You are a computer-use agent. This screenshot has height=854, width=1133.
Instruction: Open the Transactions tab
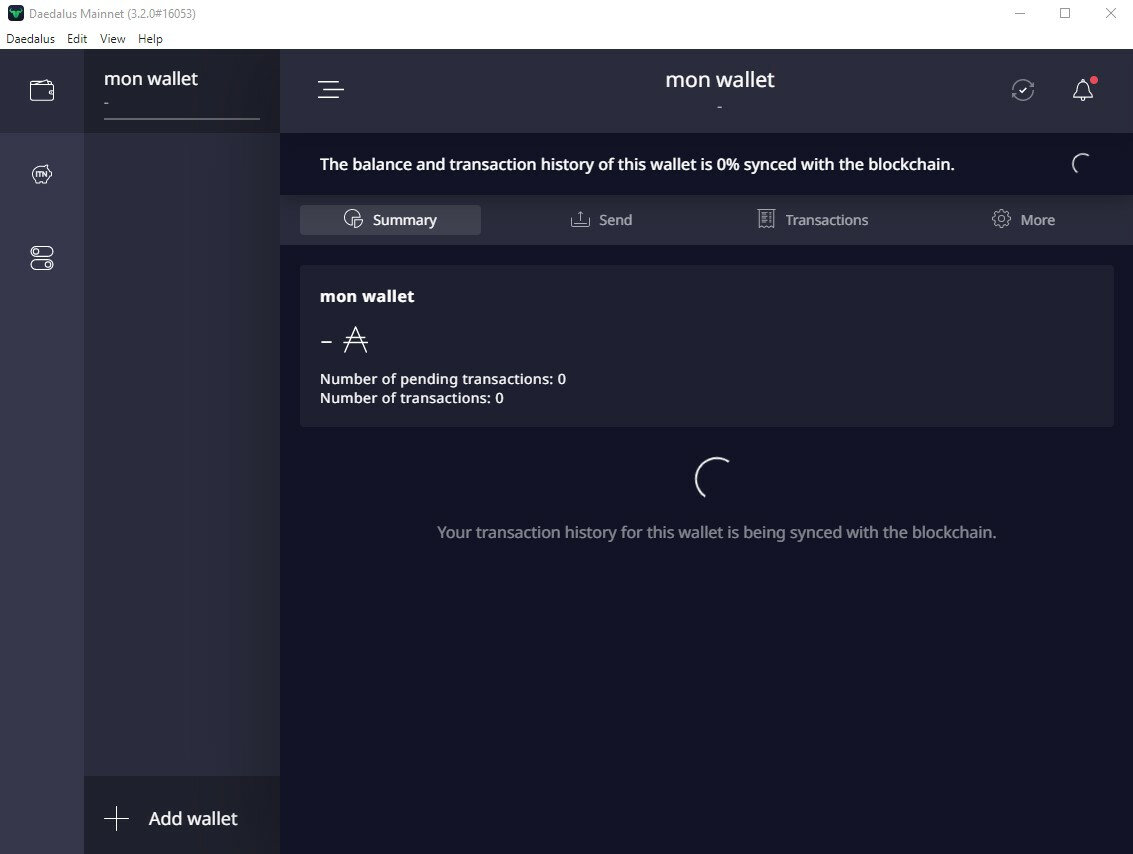(x=812, y=220)
